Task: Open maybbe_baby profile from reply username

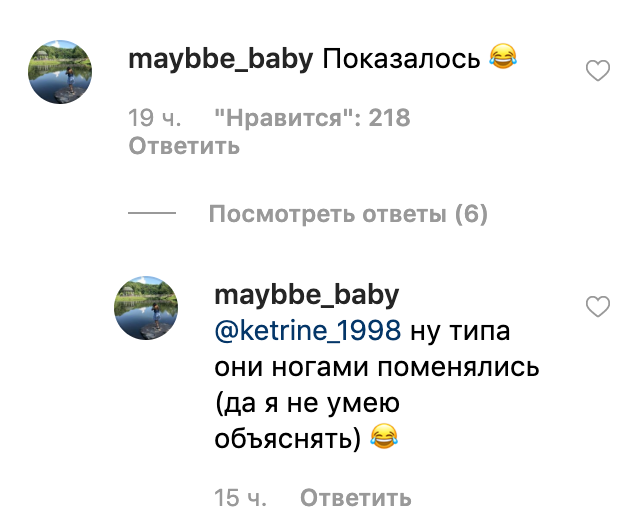Action: 306,296
